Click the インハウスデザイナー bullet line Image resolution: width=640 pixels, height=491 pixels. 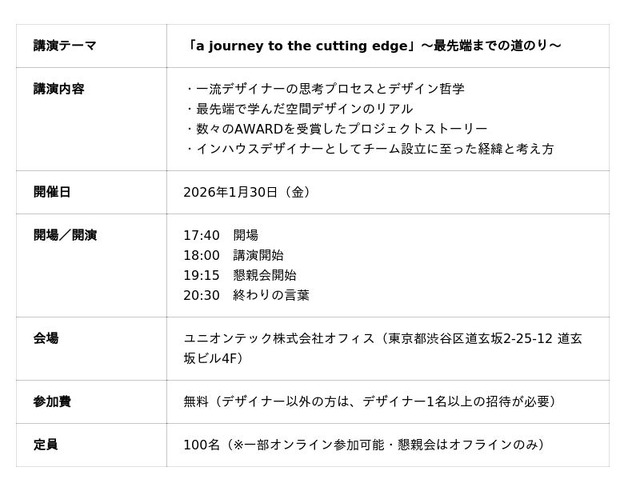click(369, 149)
